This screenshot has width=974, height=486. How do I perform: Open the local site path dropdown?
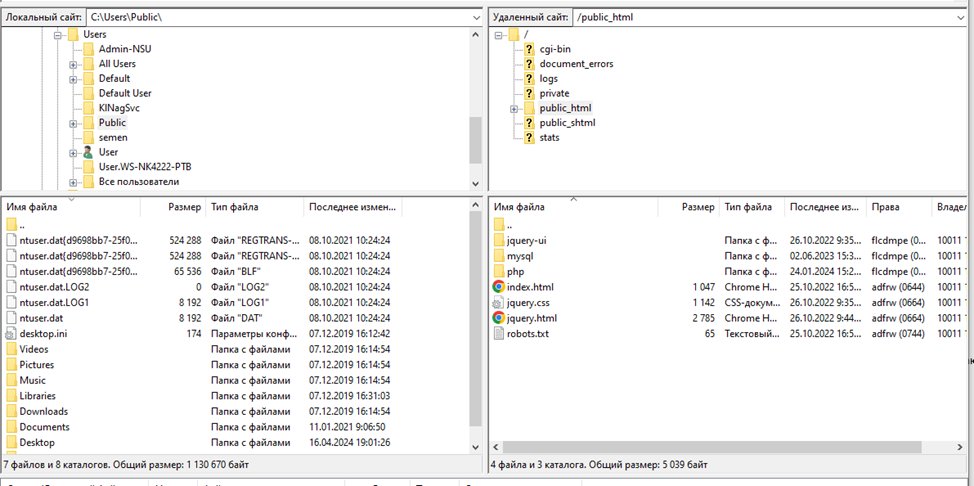[475, 18]
